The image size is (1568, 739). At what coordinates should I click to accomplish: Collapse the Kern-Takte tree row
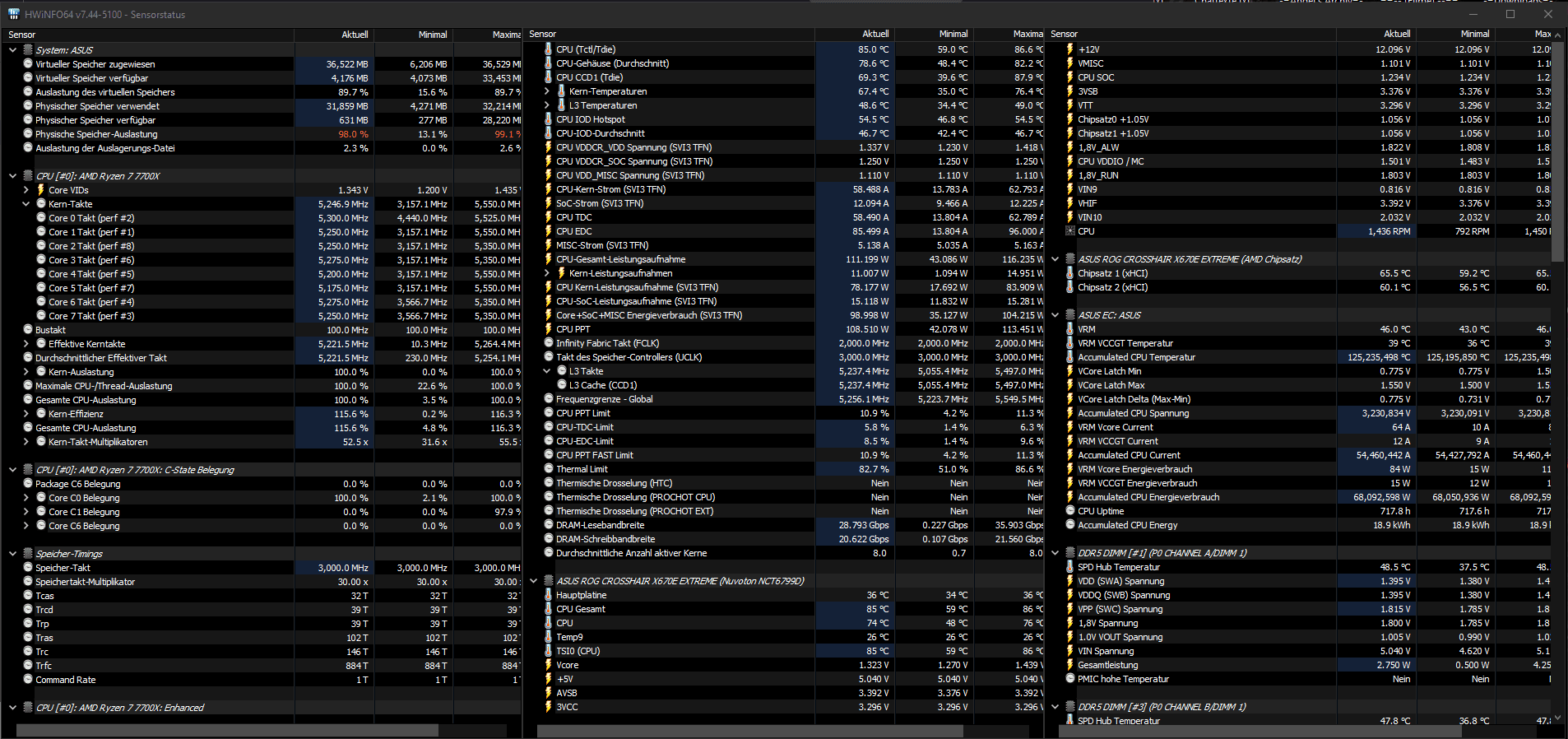26,204
